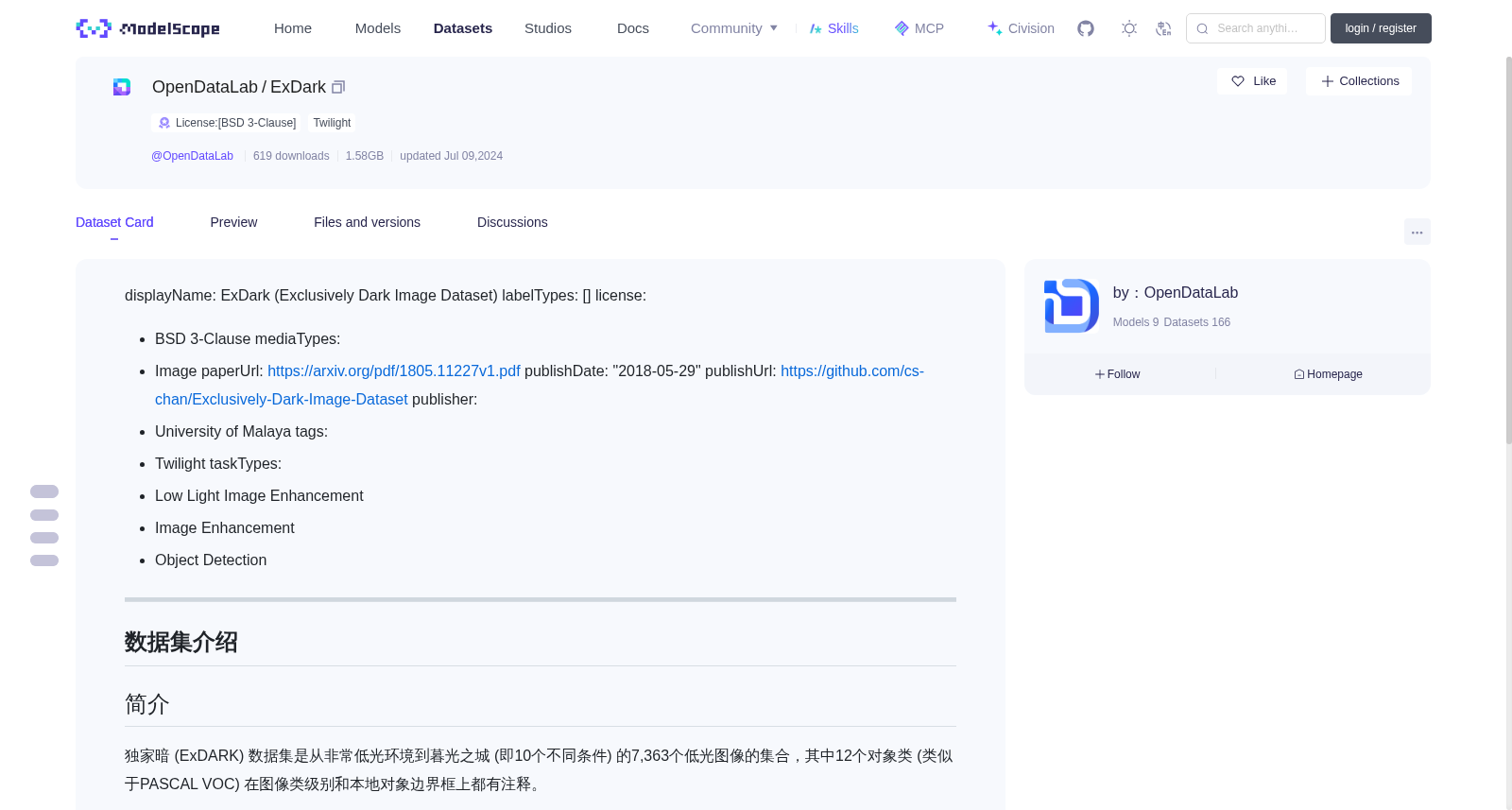Click the 'University of Malaya tags:' item
Image resolution: width=1512 pixels, height=810 pixels.
tap(241, 431)
